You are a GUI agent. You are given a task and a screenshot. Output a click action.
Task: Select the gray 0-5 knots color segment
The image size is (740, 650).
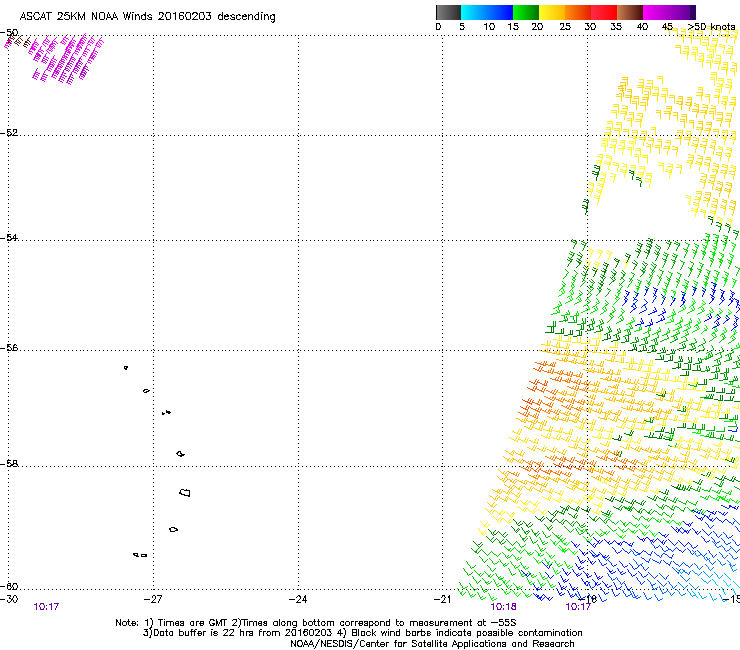tap(448, 12)
